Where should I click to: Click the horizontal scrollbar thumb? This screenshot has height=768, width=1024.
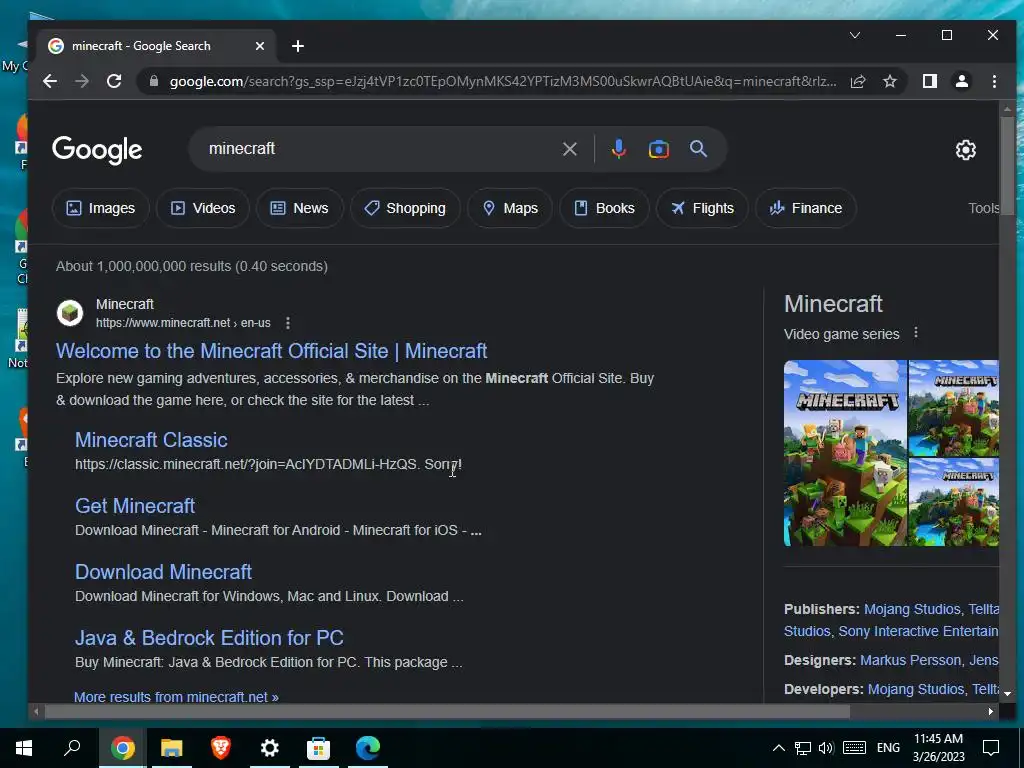[447, 711]
